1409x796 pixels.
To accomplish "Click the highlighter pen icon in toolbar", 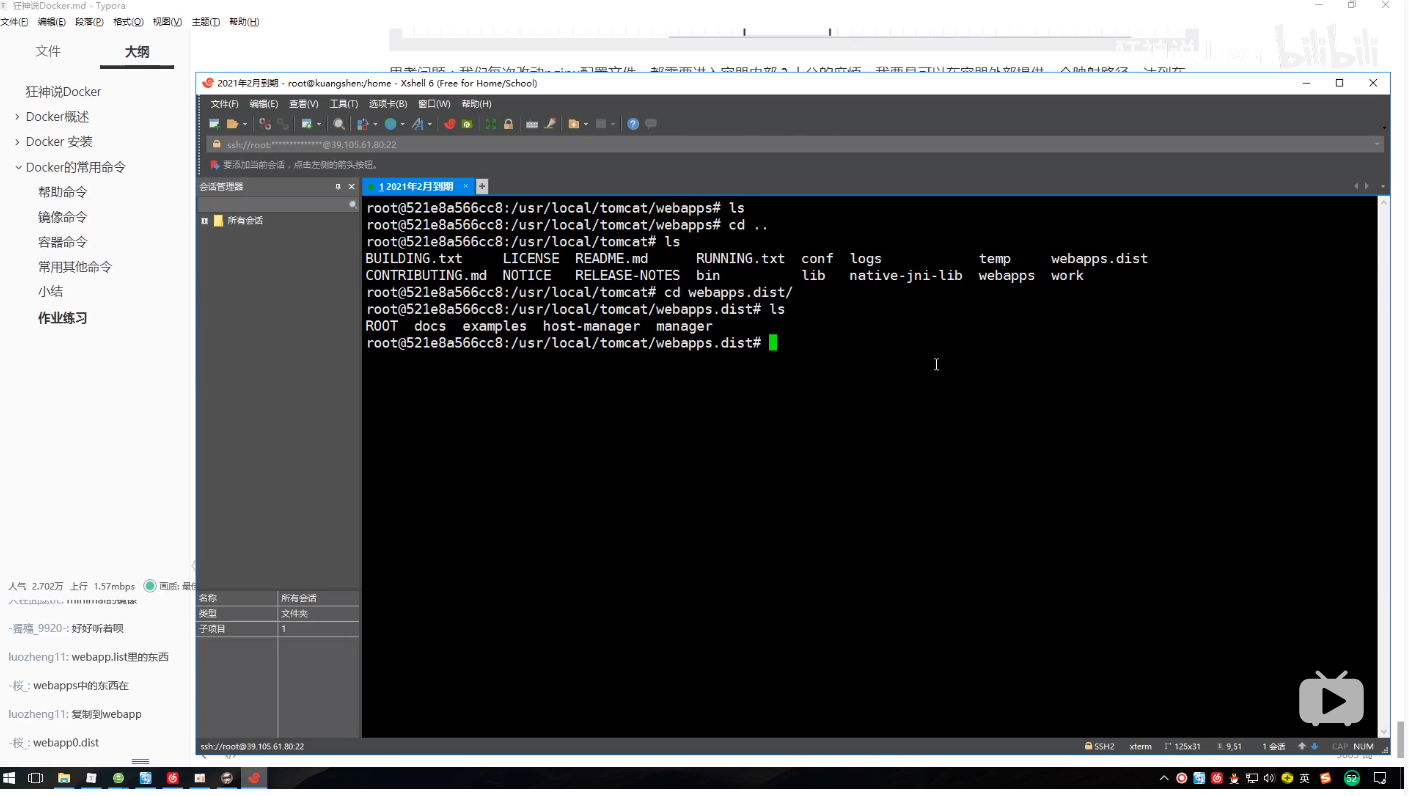I will [x=550, y=124].
